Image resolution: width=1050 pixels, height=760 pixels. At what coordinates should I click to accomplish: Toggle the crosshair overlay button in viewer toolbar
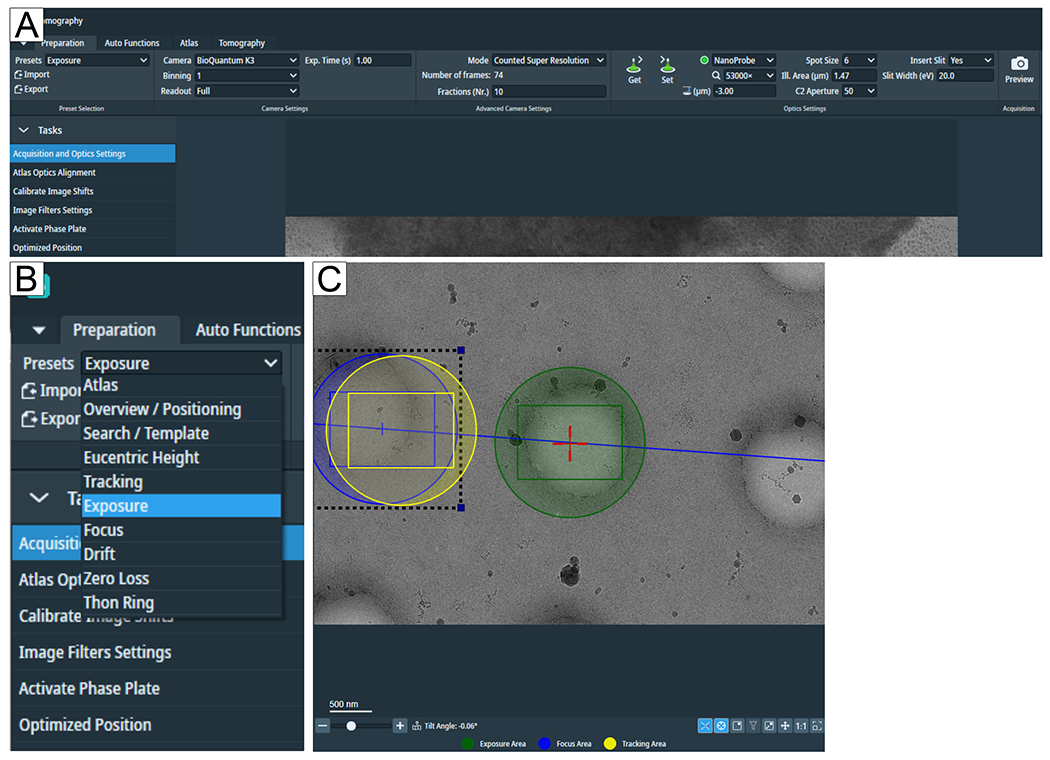point(705,726)
